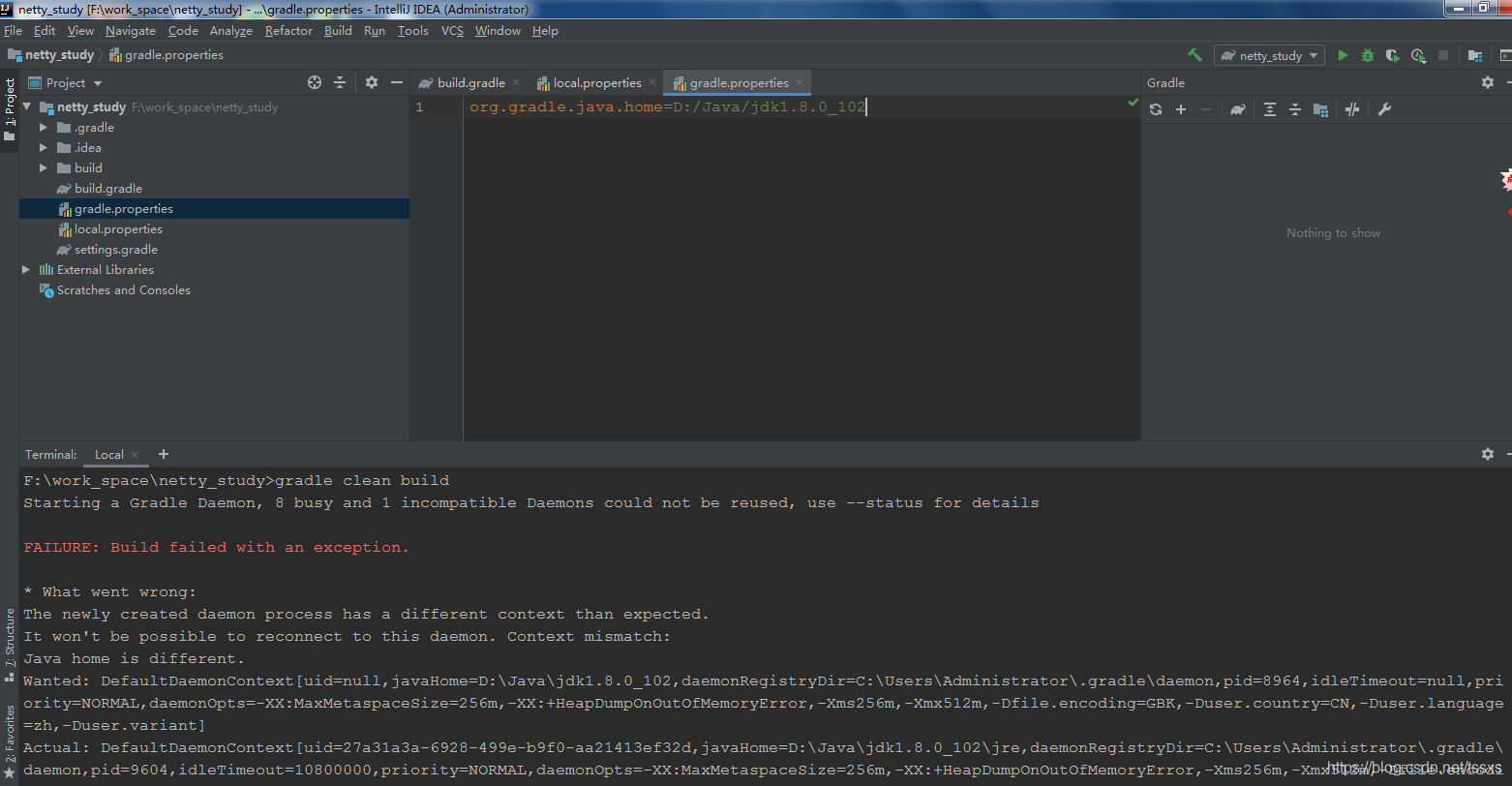
Task: Select Scratches and Consoles node
Action: tap(123, 289)
